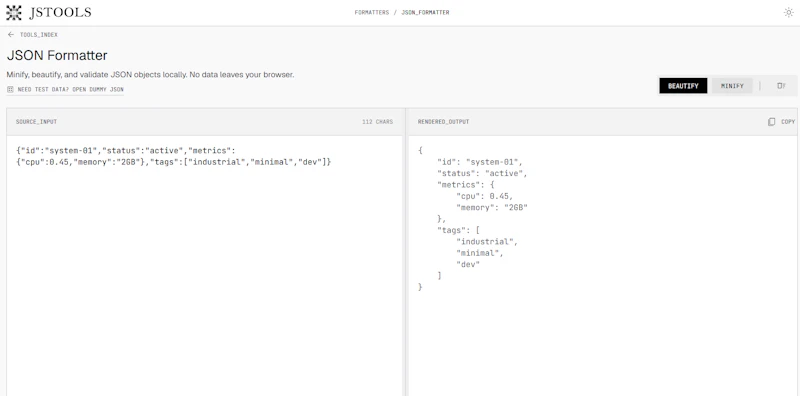The width and height of the screenshot is (800, 396).
Task: Select output line "metrics": {
Action: tap(466, 185)
